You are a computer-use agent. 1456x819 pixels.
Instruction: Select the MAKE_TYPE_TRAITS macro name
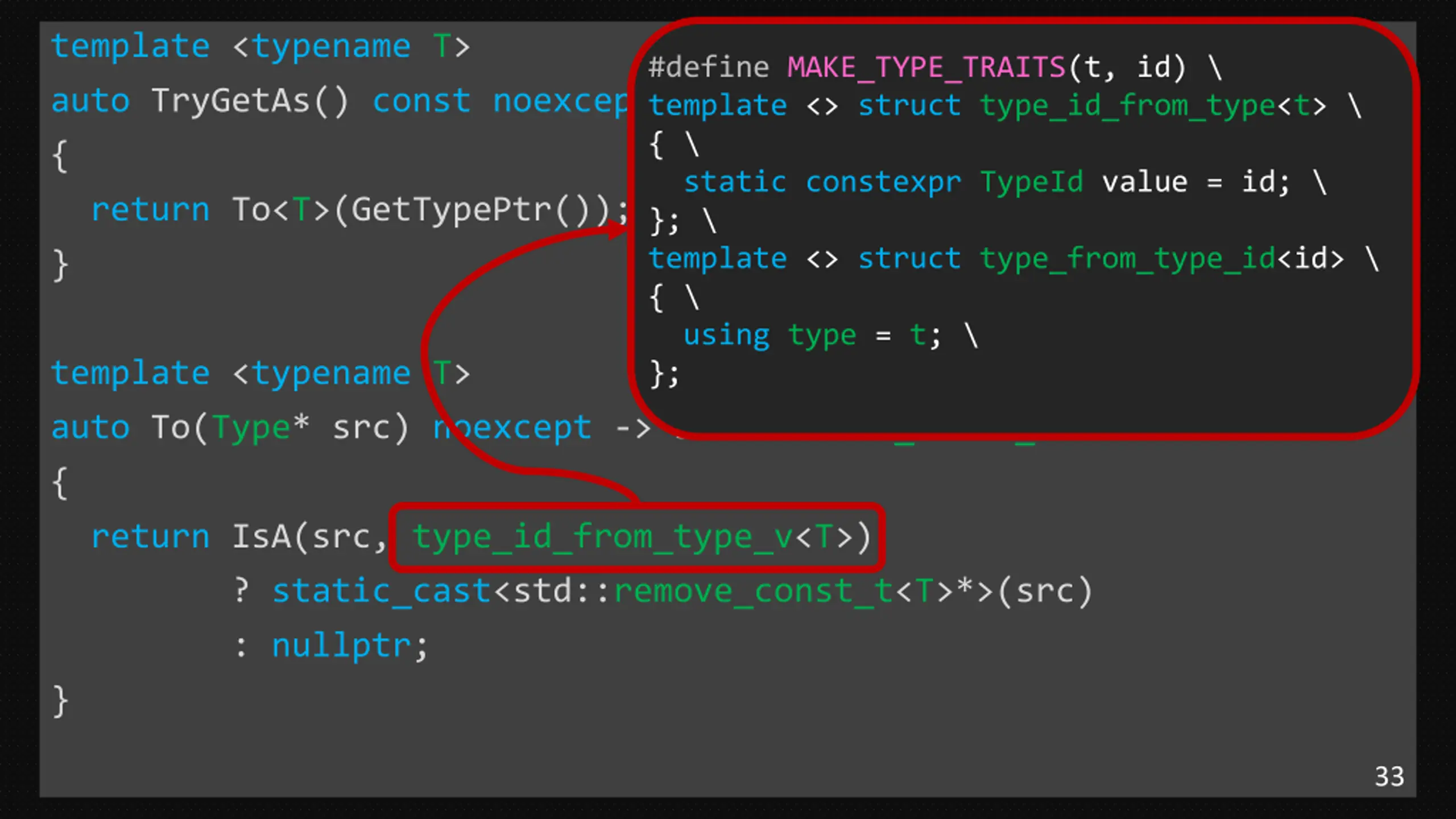(x=926, y=68)
